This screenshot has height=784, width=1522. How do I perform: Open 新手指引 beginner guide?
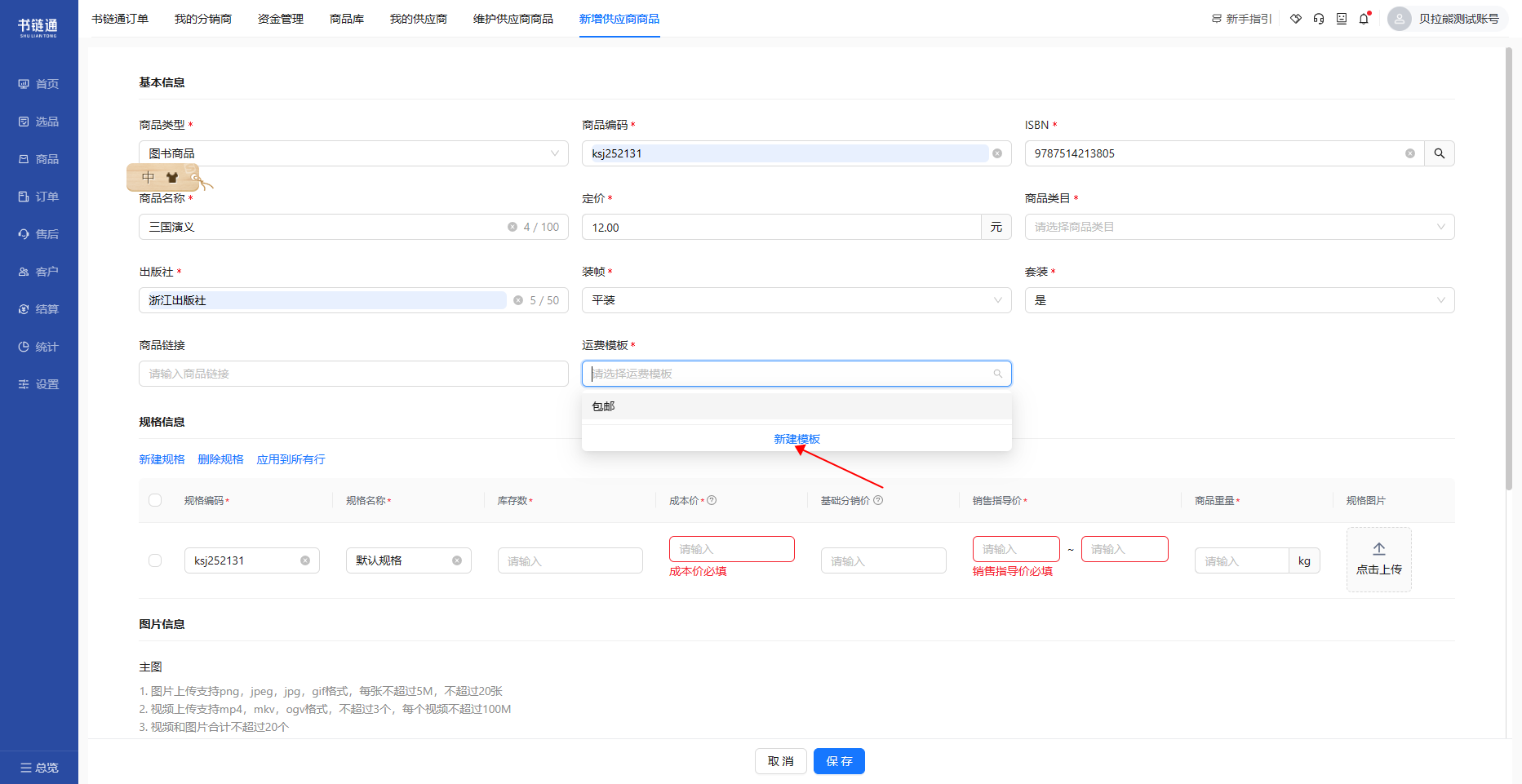tap(1241, 19)
